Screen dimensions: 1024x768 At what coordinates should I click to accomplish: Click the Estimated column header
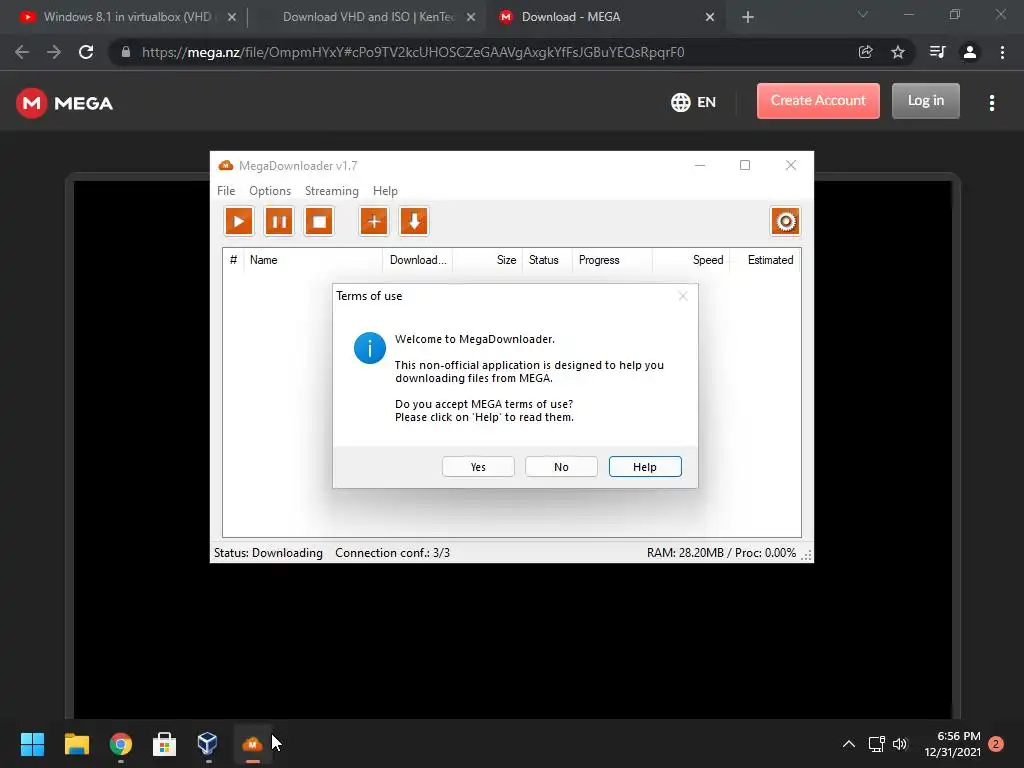tap(765, 260)
